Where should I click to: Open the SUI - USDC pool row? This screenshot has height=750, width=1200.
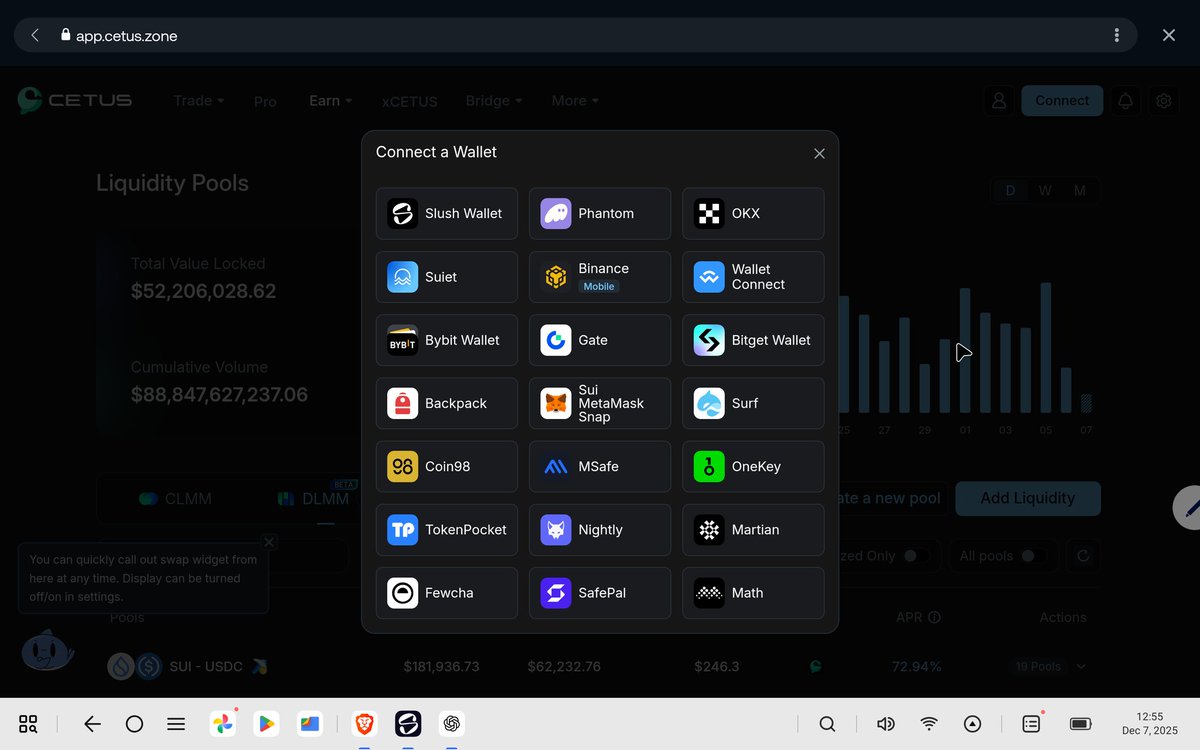pos(600,666)
